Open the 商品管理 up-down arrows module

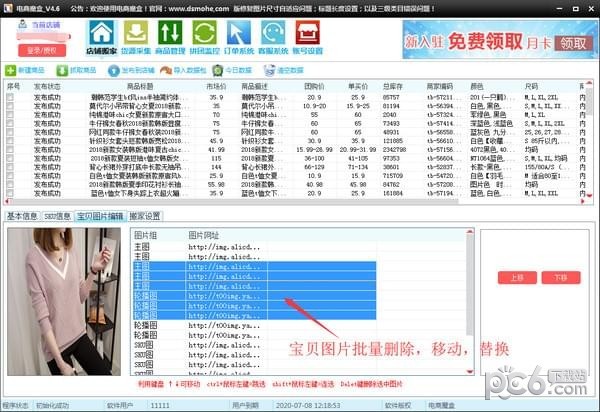[170, 37]
